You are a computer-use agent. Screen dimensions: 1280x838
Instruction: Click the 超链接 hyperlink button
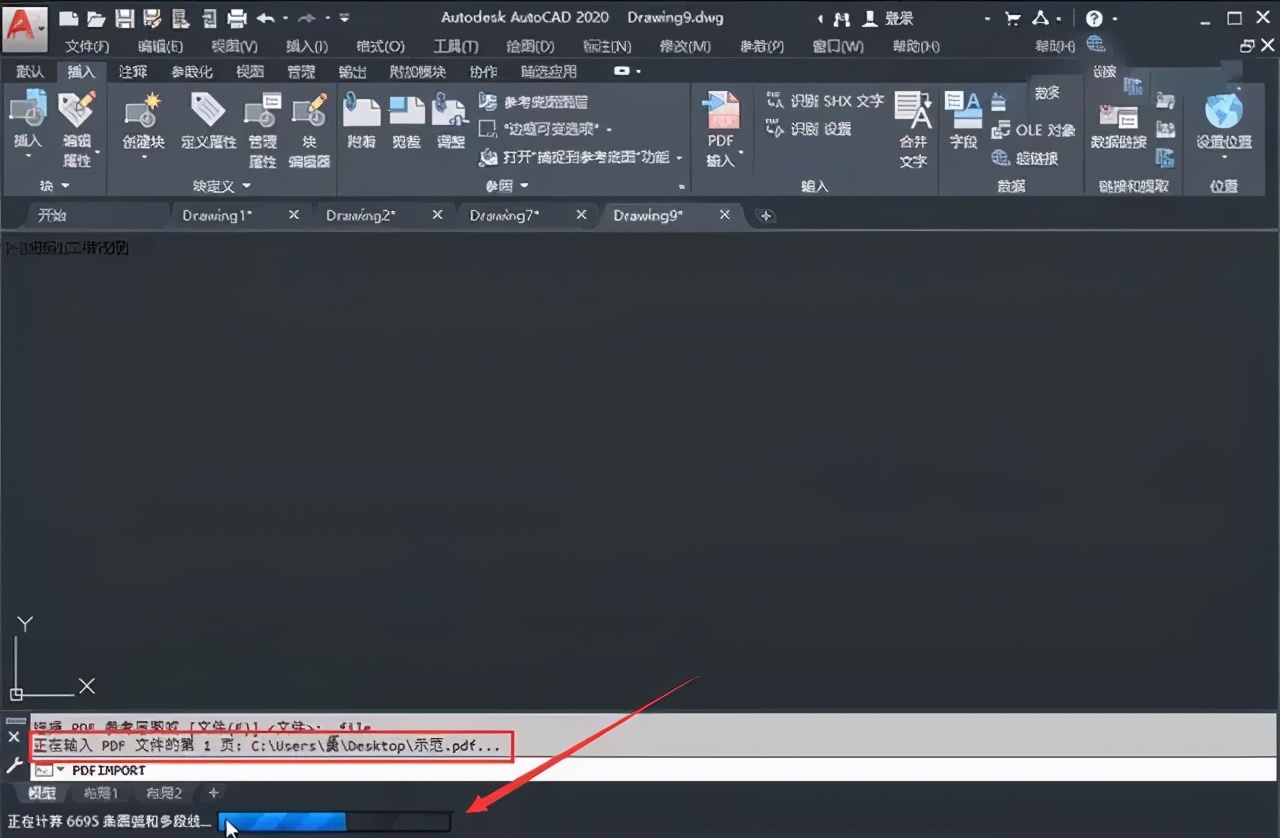(1025, 158)
